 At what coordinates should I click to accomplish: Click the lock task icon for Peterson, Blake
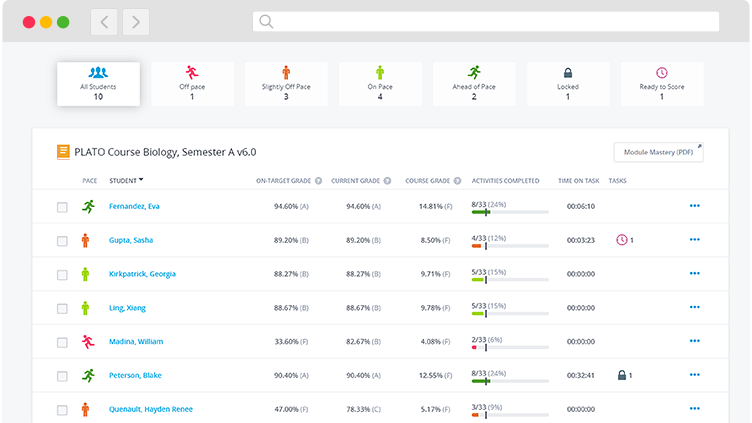pos(622,376)
